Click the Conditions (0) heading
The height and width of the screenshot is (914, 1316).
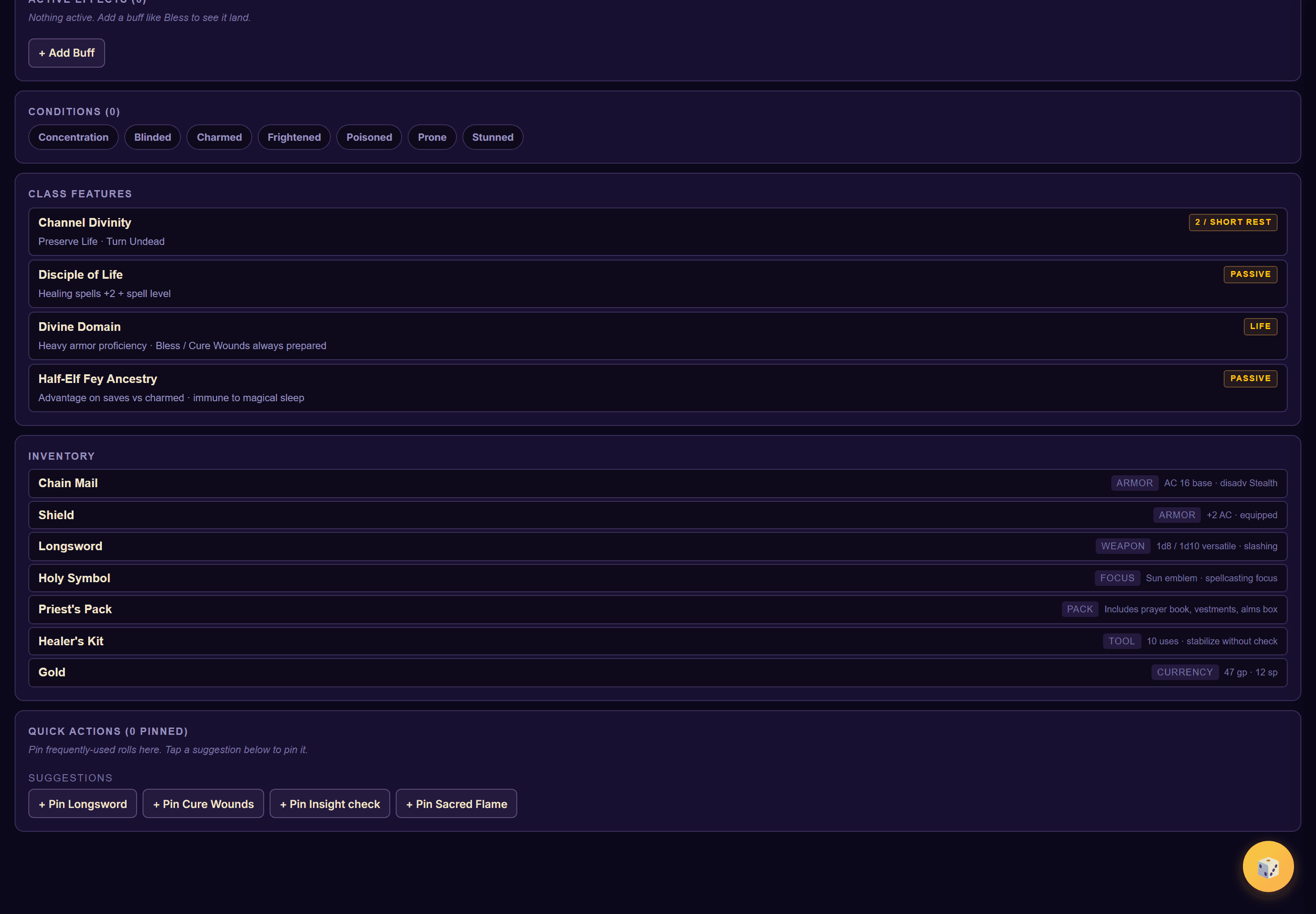coord(74,112)
